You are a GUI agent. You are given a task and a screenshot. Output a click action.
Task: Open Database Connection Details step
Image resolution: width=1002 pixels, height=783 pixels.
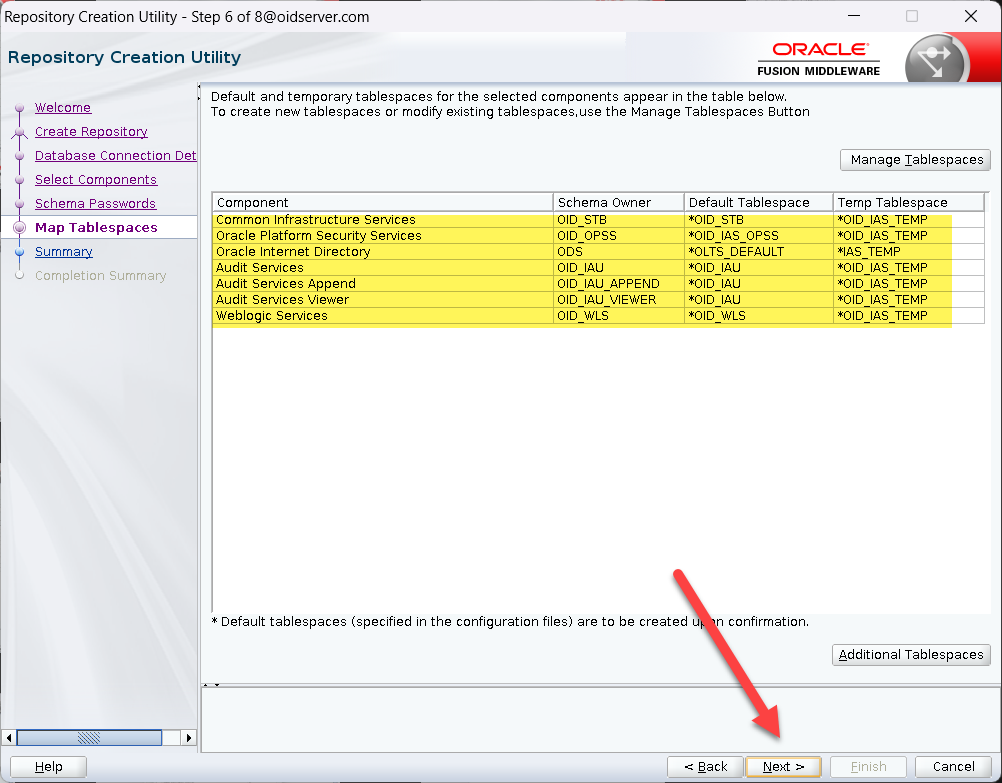tap(115, 156)
